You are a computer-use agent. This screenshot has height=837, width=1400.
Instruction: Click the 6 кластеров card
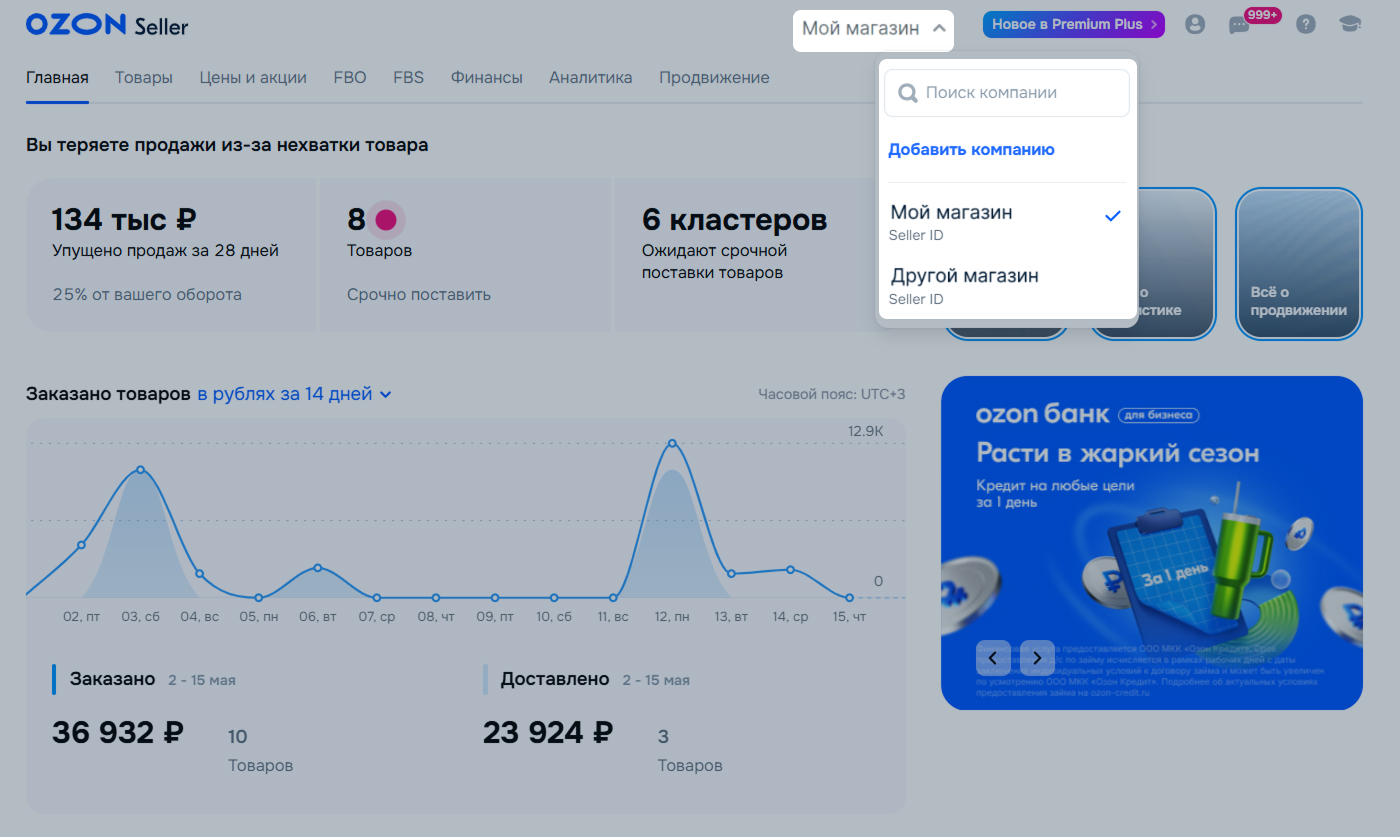(x=745, y=255)
